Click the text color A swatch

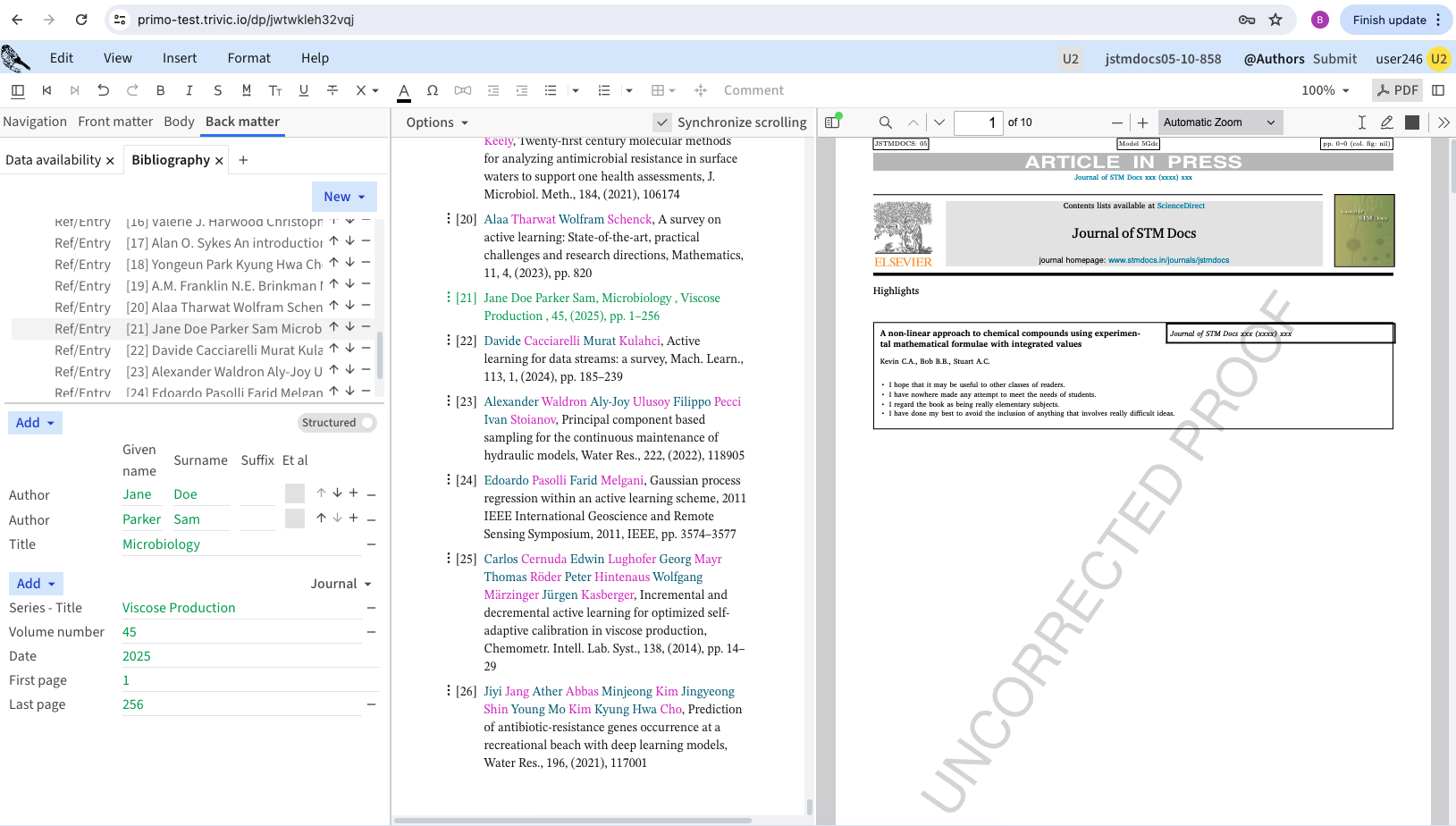pyautogui.click(x=404, y=90)
